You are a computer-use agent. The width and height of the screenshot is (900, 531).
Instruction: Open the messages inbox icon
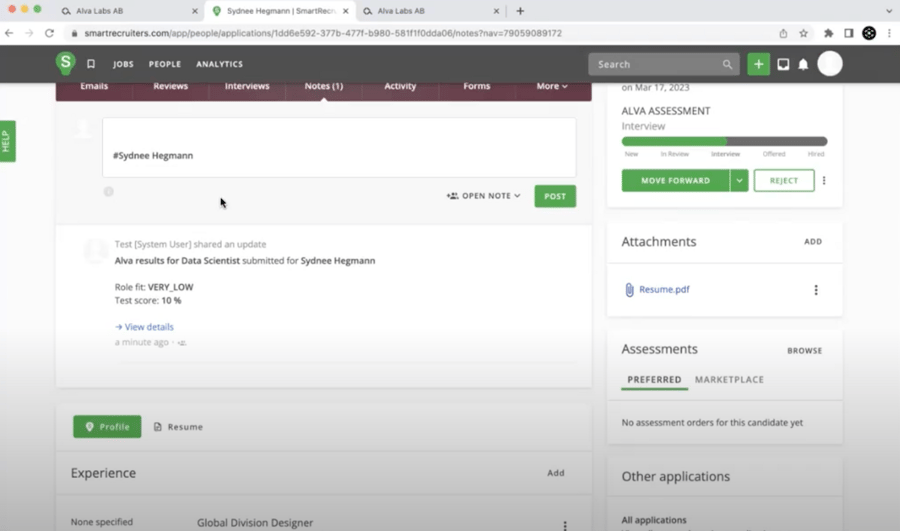click(x=783, y=64)
